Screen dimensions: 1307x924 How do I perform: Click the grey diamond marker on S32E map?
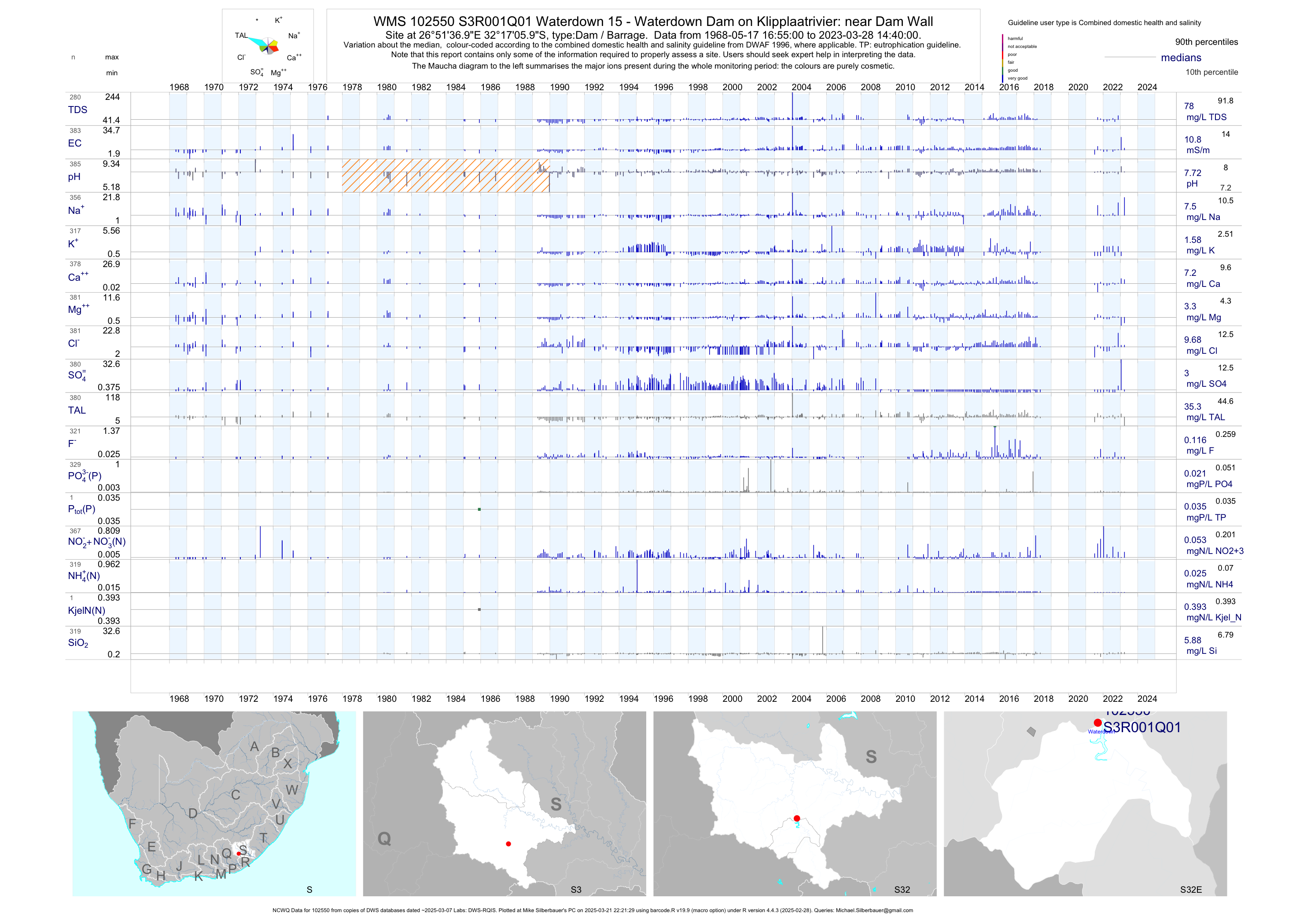coord(1031,732)
